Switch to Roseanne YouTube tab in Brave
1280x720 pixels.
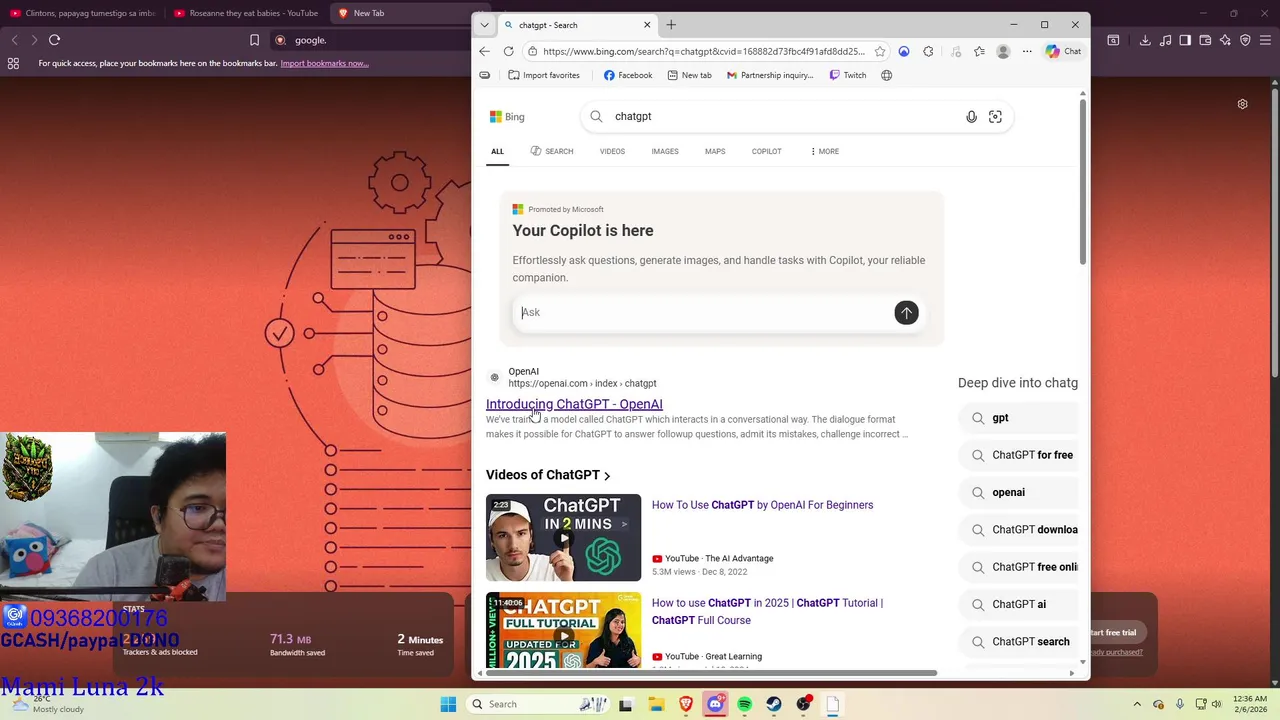click(245, 13)
